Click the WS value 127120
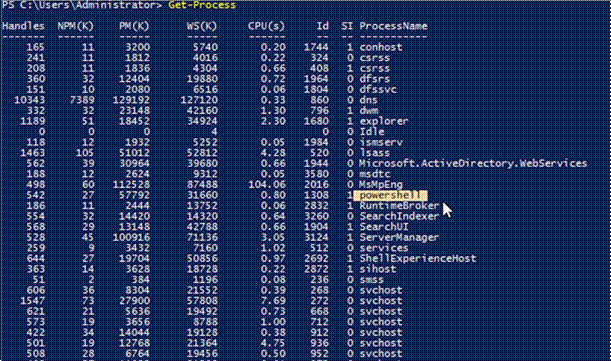The width and height of the screenshot is (611, 361). (x=199, y=100)
